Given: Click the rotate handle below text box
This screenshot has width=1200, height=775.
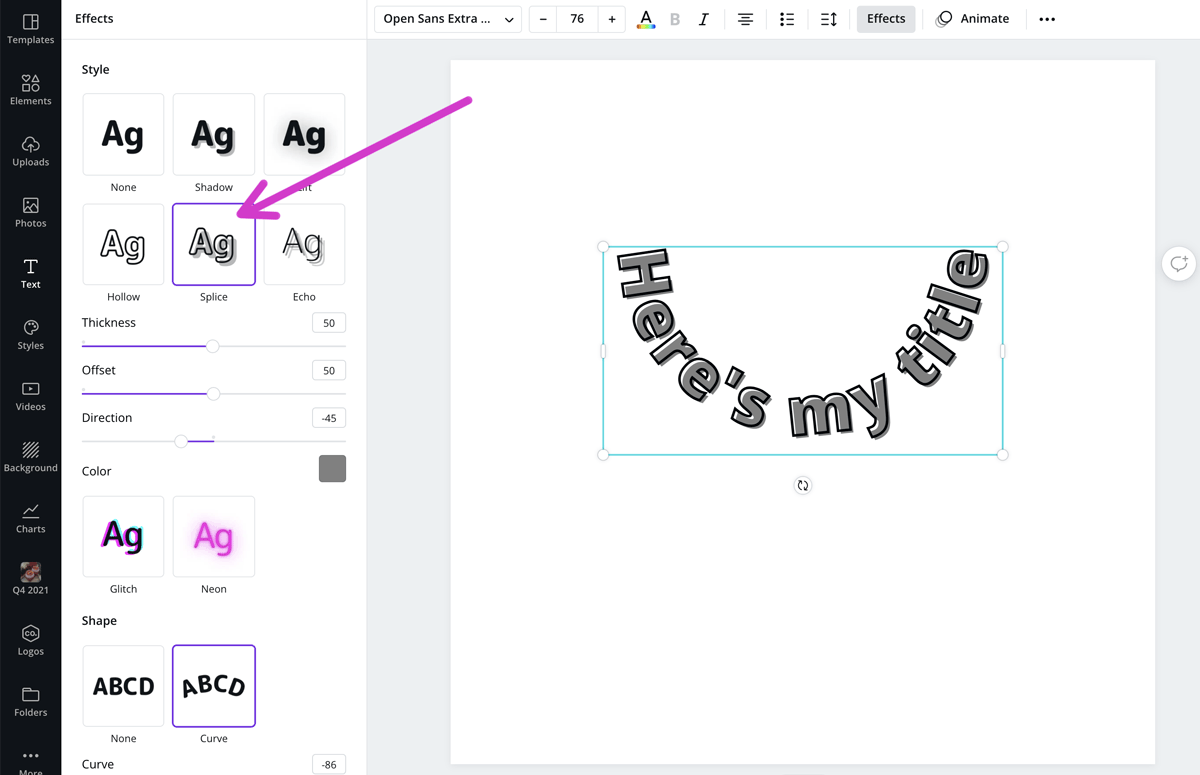Looking at the screenshot, I should point(802,486).
